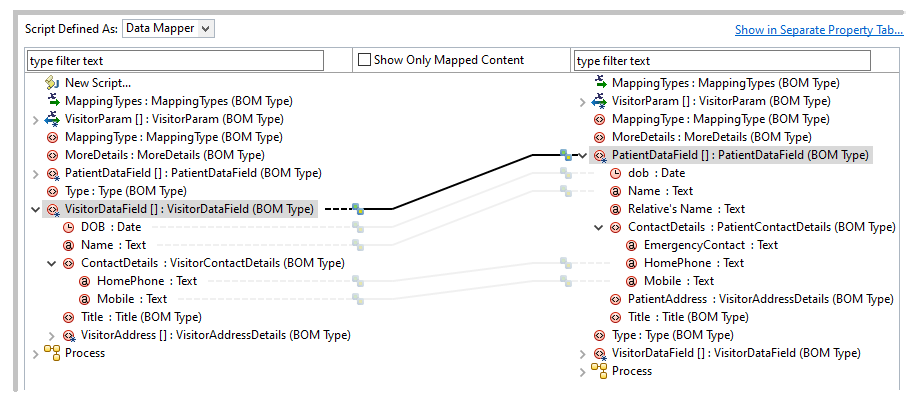Click PatientAddress red icon
The height and width of the screenshot is (393, 907).
coord(616,299)
